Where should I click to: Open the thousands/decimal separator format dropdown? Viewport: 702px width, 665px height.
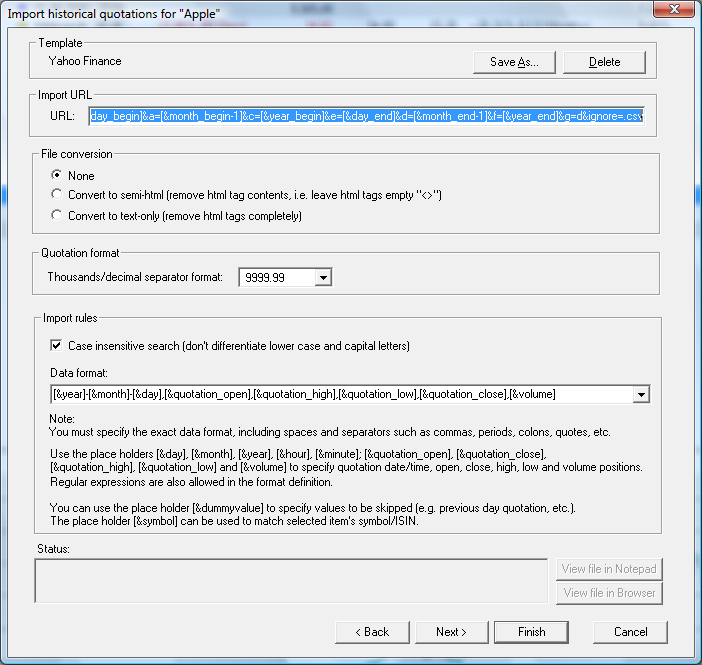[x=323, y=278]
